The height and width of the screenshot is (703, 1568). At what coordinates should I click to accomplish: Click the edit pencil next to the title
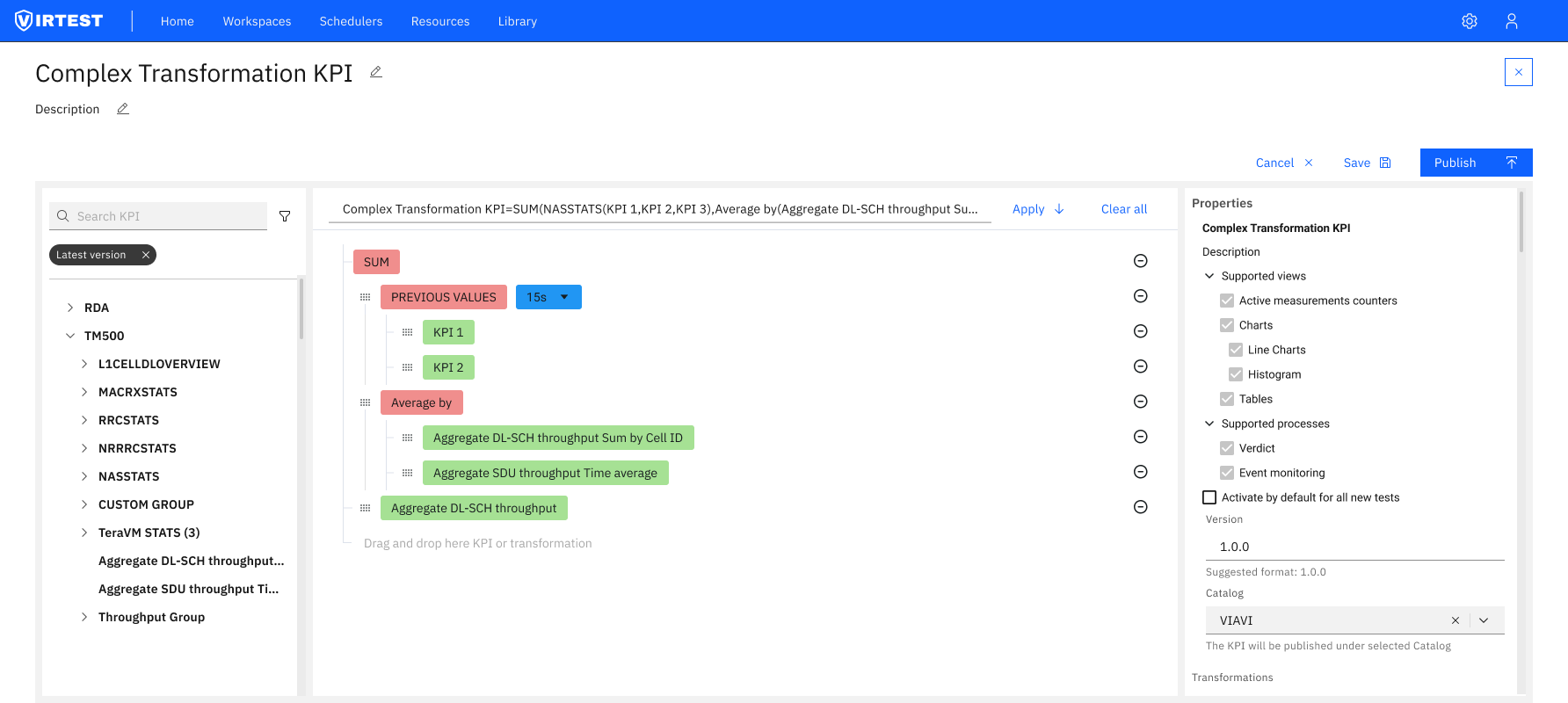(x=376, y=72)
